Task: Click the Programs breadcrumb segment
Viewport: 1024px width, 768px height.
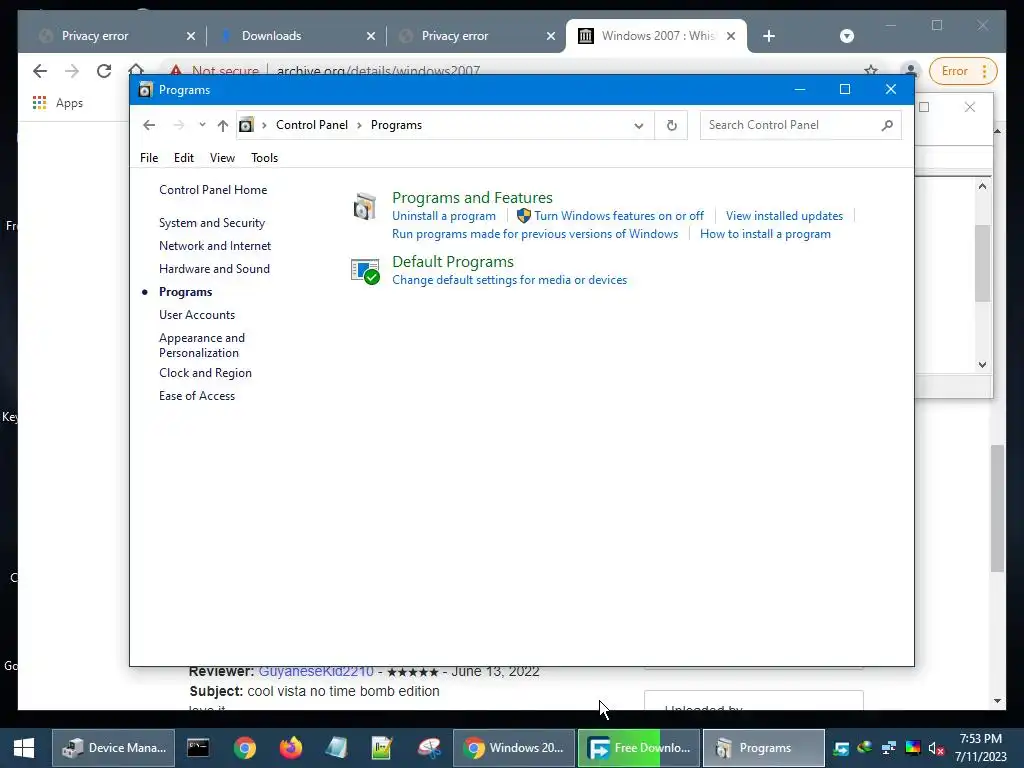Action: [x=396, y=125]
